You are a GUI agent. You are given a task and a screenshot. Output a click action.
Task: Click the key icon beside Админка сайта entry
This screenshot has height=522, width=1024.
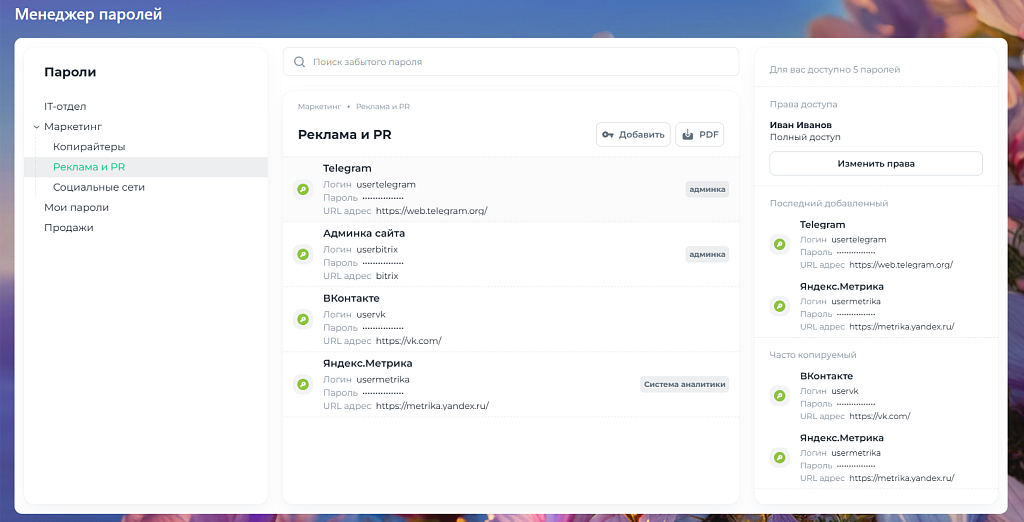tap(303, 254)
